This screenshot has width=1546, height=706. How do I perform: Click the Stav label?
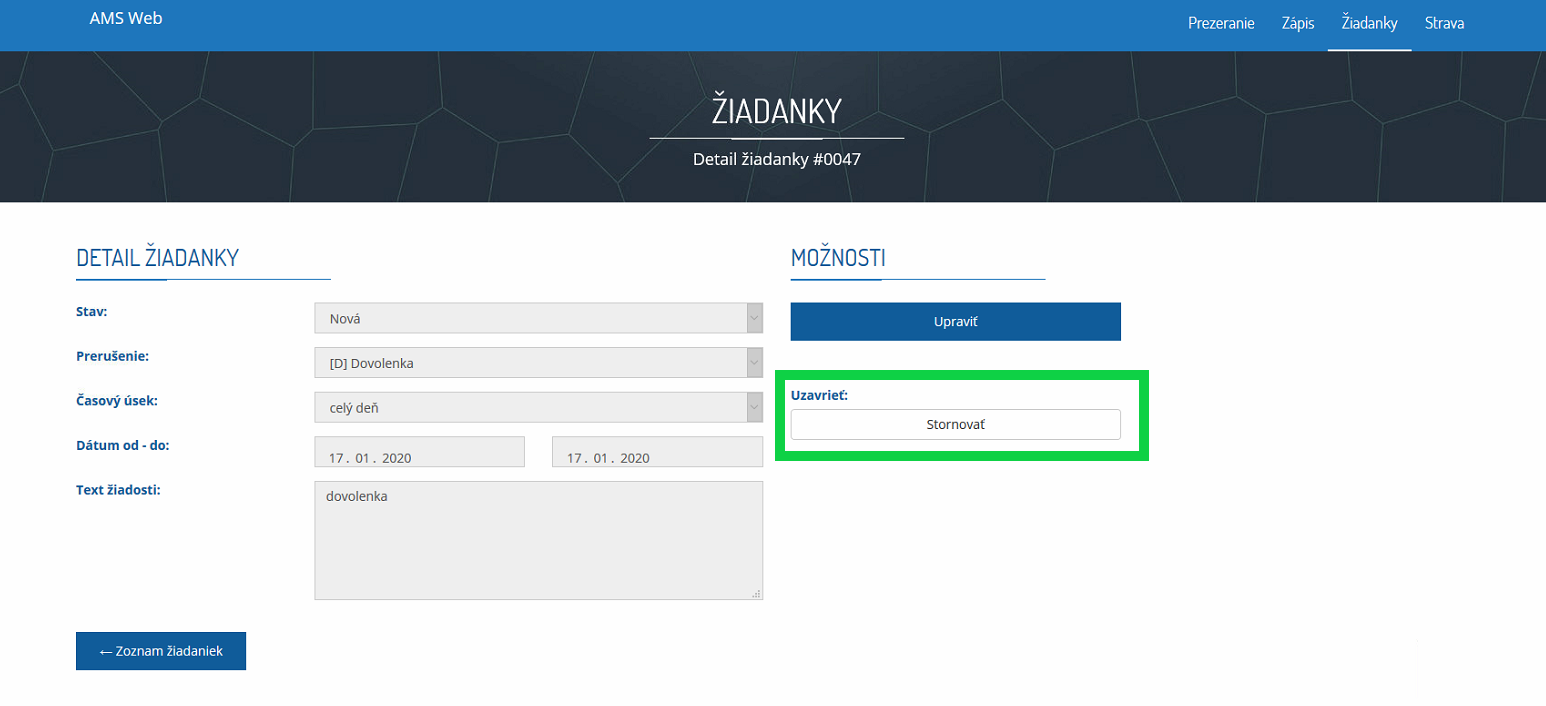click(92, 311)
